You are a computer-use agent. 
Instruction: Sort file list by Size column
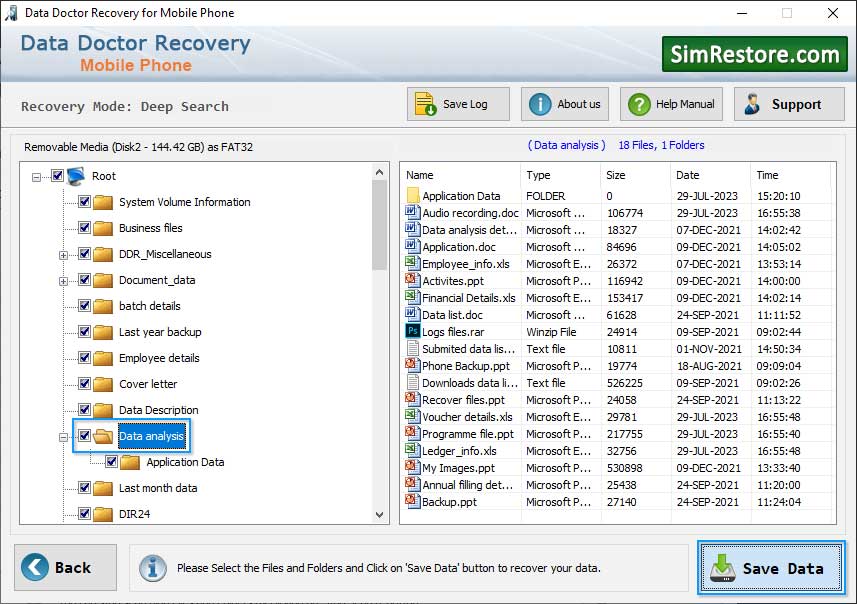(x=635, y=175)
